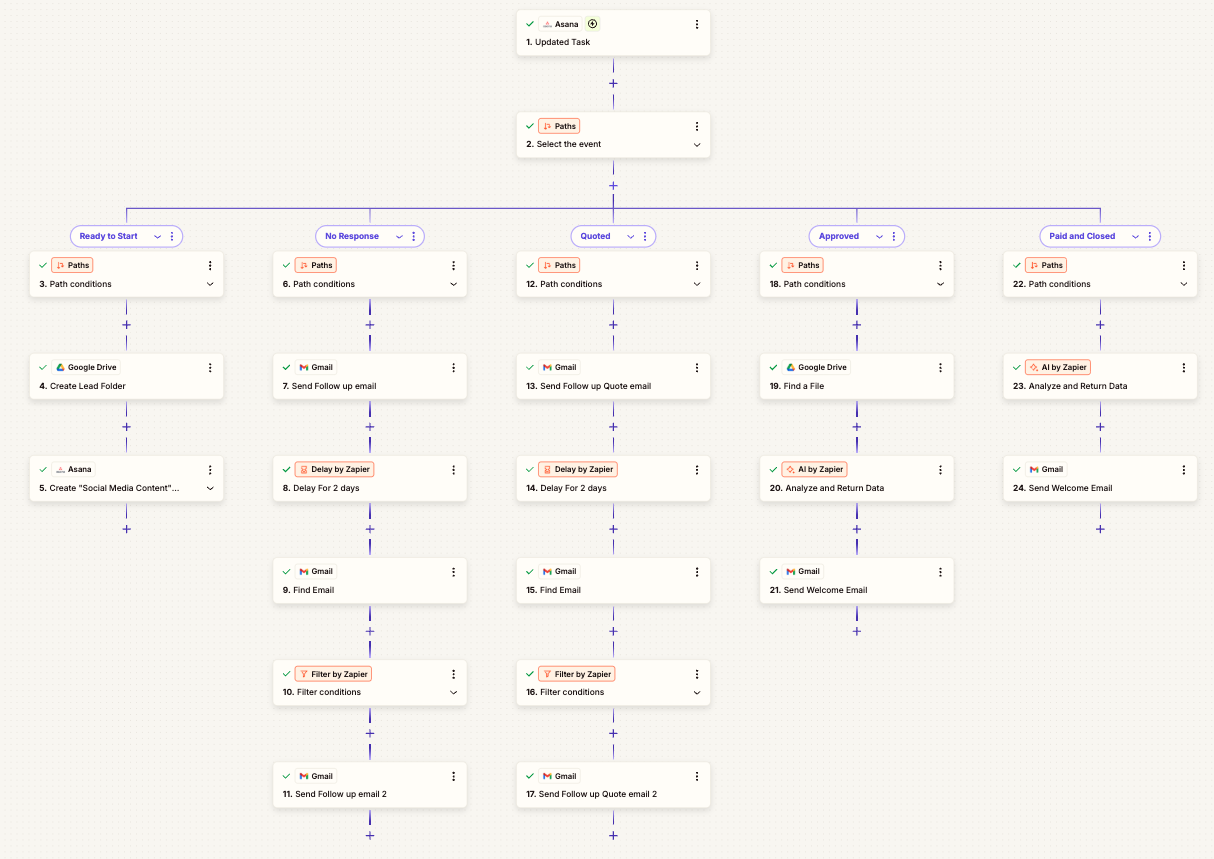This screenshot has width=1214, height=859.
Task: Open step 14 Delay For 2 days
Action: pos(613,479)
